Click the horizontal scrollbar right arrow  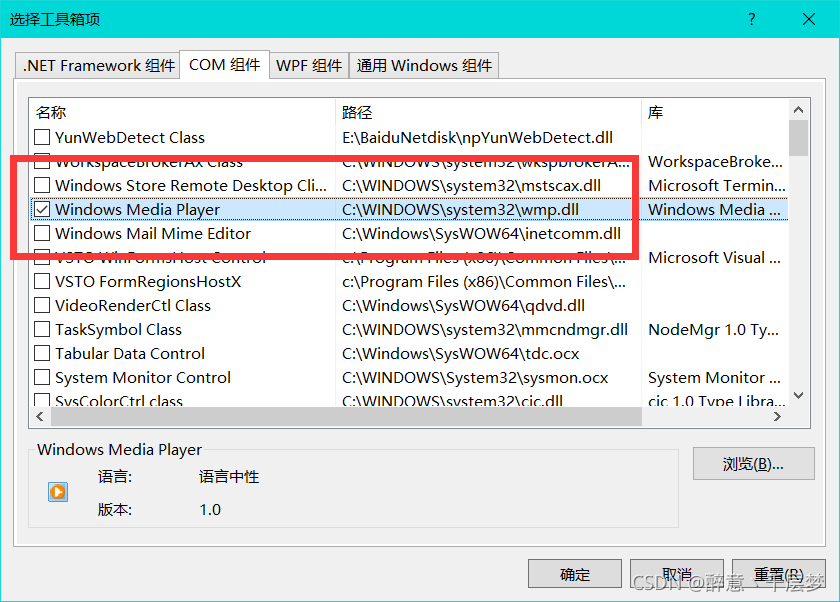777,416
